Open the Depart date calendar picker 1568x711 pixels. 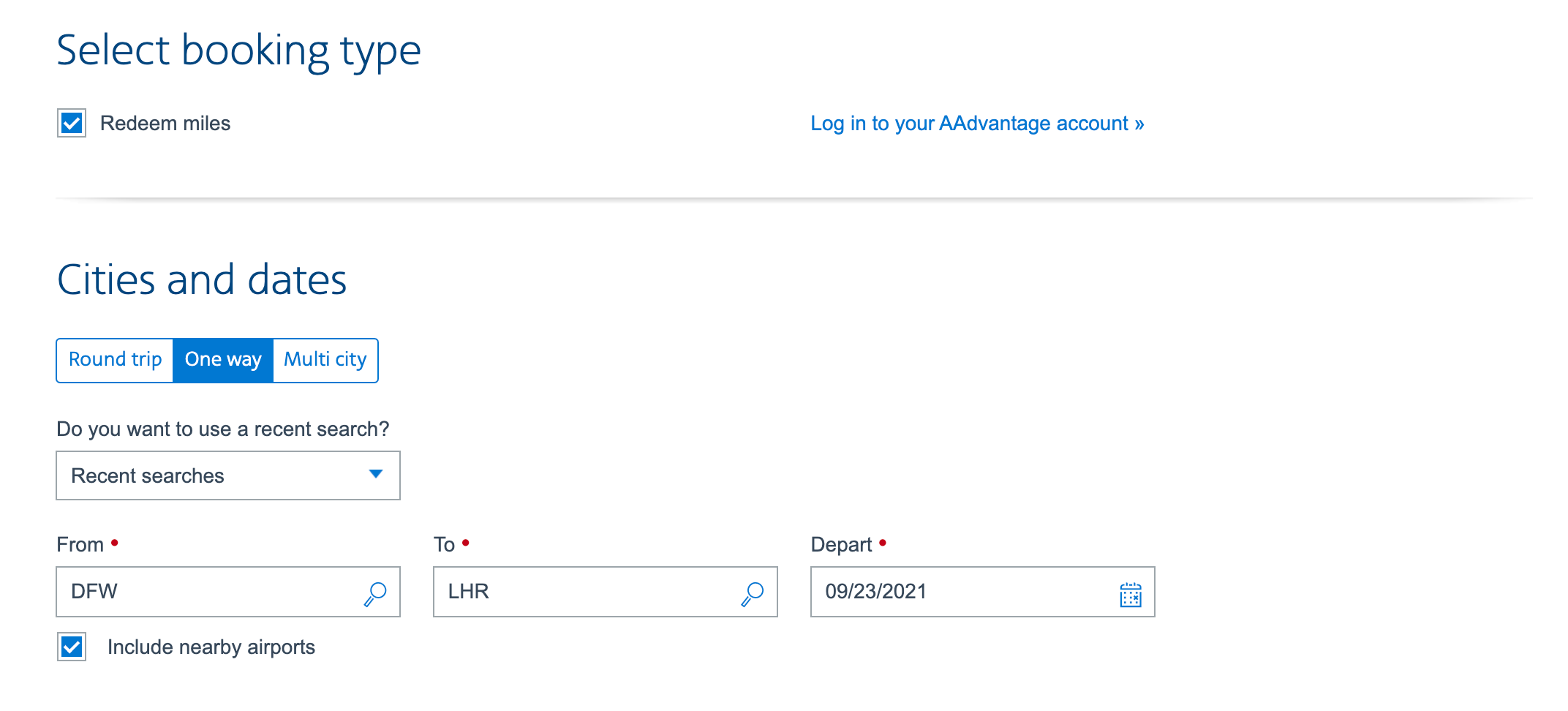[x=1130, y=594]
